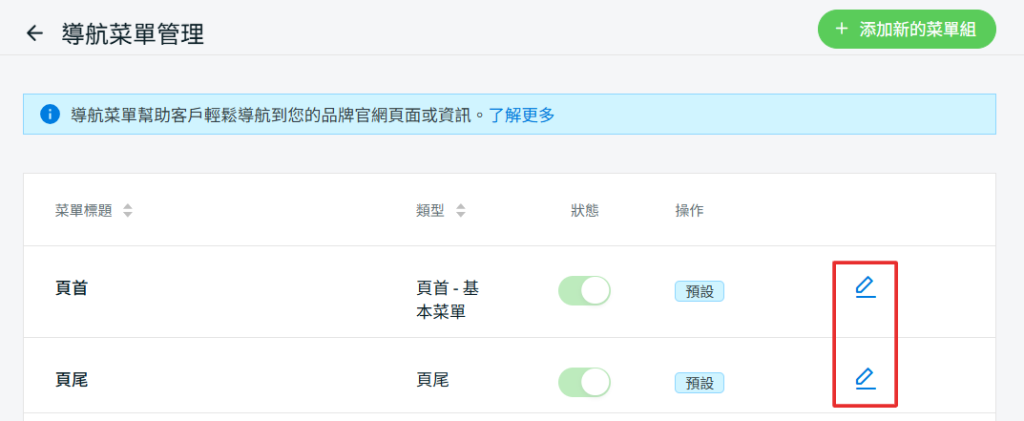The image size is (1024, 421).
Task: Disable the 頁首 menu status toggle
Action: click(584, 291)
